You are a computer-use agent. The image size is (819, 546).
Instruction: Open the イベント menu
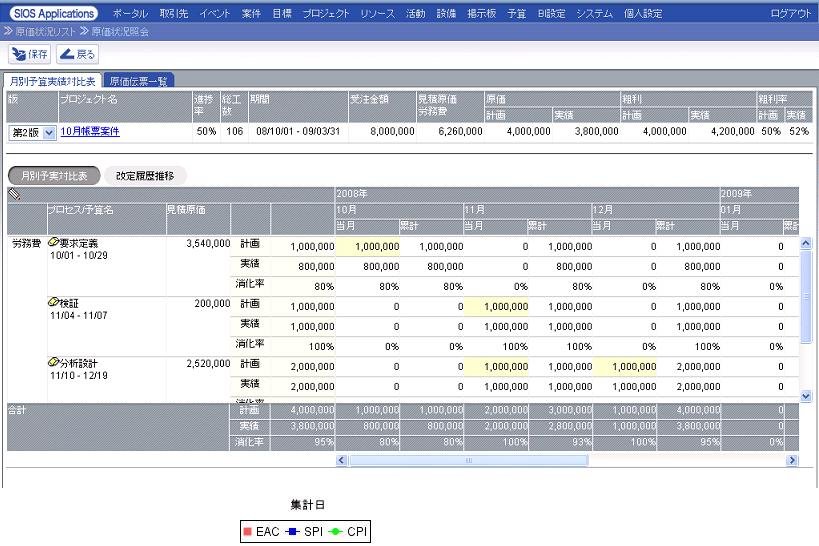point(215,14)
